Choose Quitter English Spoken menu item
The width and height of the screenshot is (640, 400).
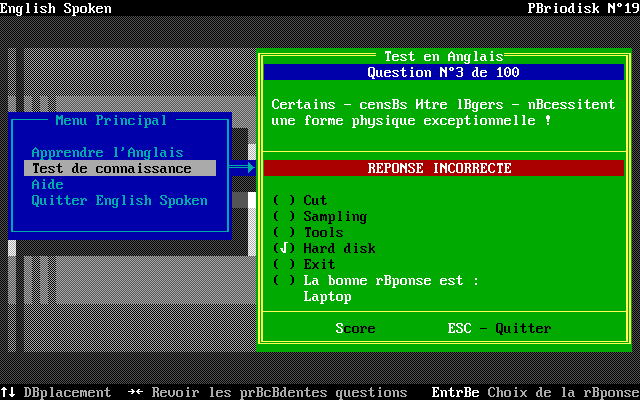coord(120,200)
